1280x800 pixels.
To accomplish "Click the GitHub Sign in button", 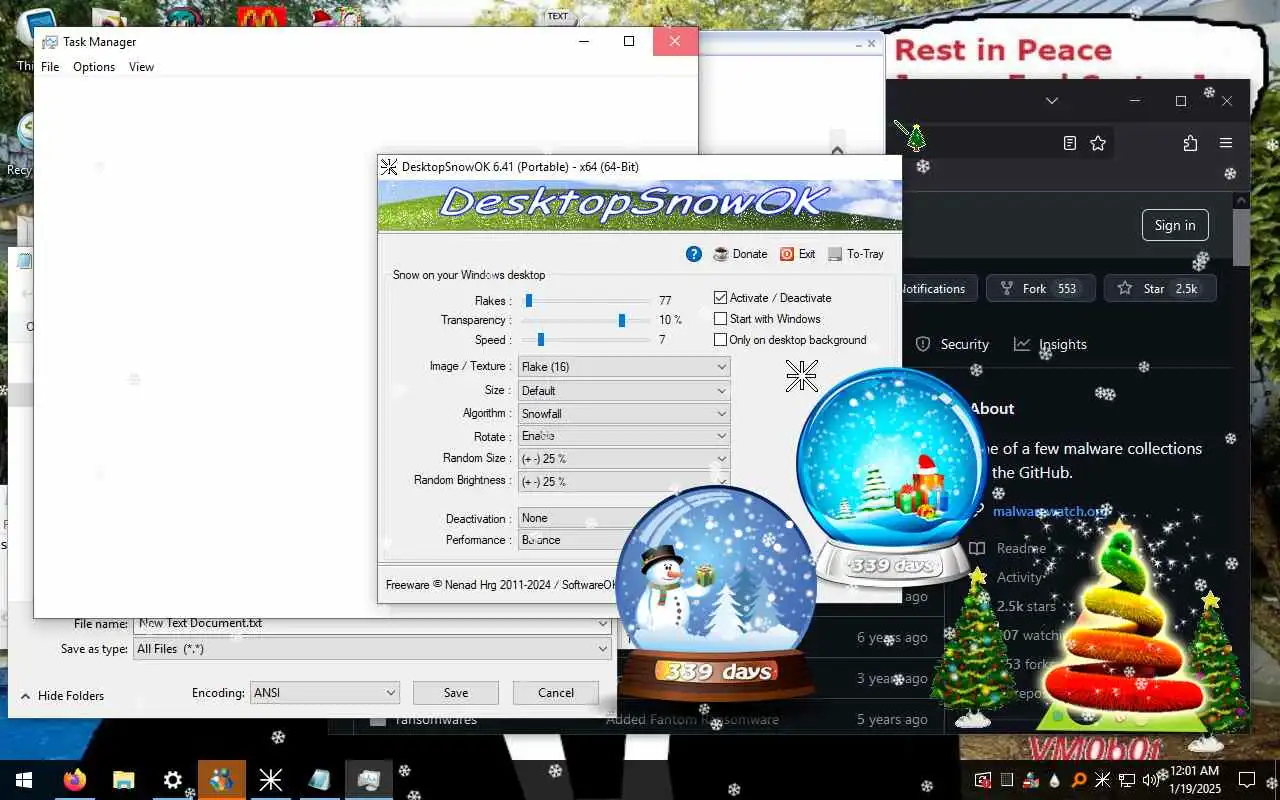I will [1175, 225].
